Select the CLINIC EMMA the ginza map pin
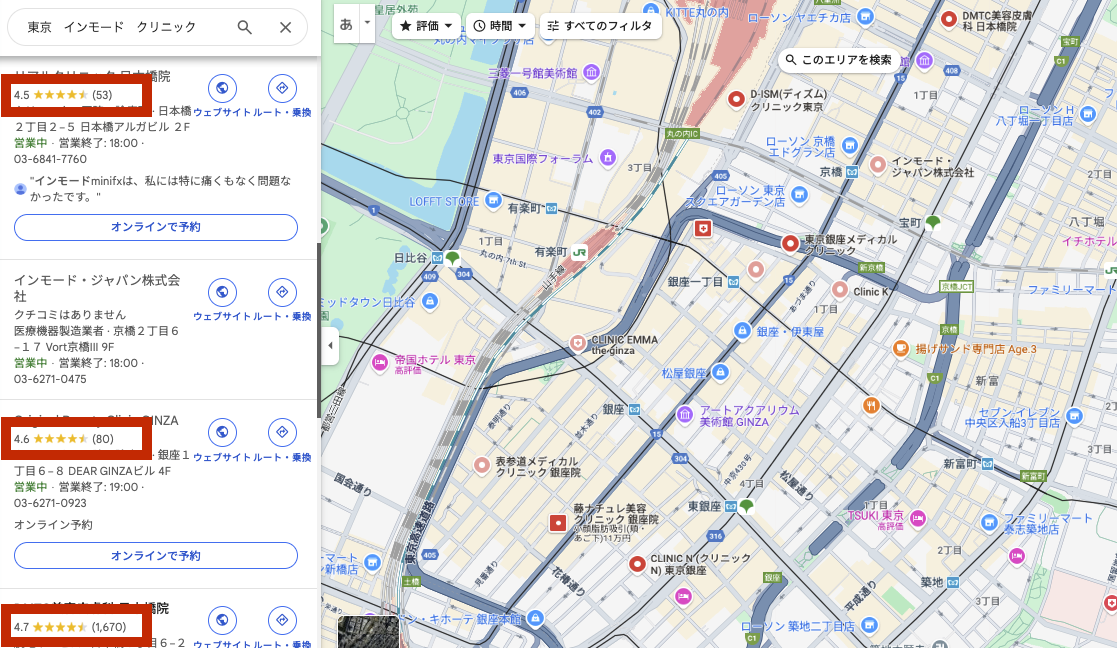 click(x=578, y=343)
